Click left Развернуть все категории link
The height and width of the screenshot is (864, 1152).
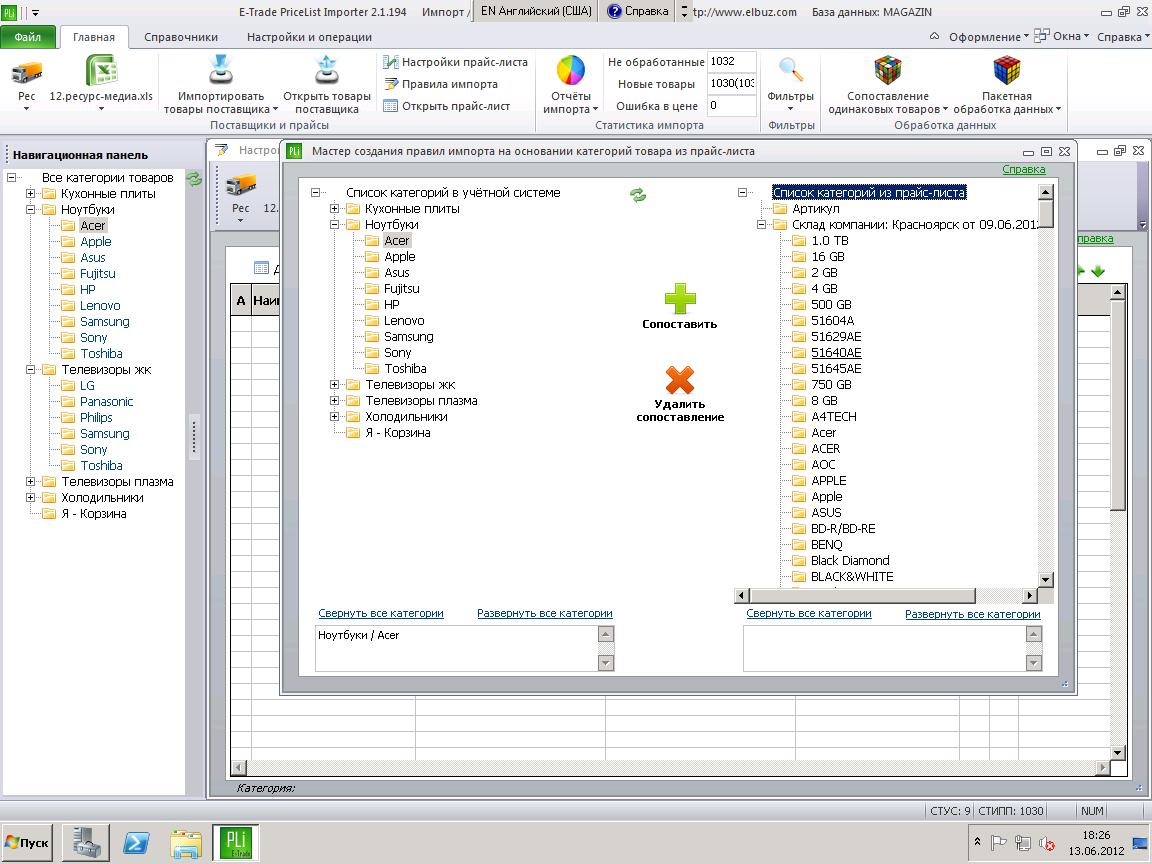pyautogui.click(x=544, y=613)
